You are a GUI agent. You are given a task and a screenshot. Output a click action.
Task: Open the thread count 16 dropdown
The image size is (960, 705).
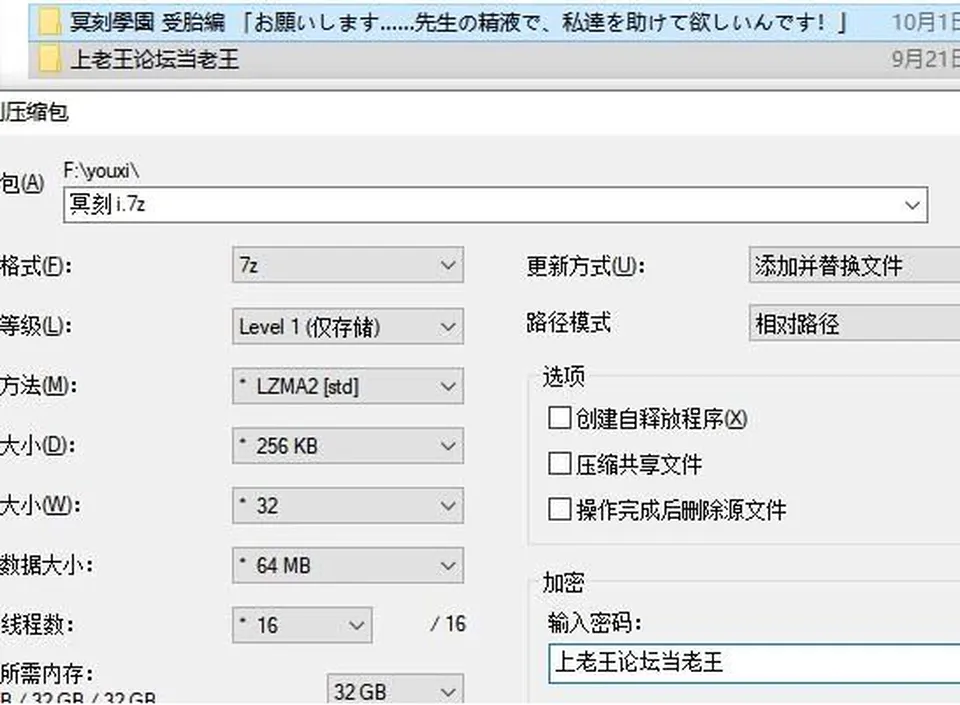point(302,625)
